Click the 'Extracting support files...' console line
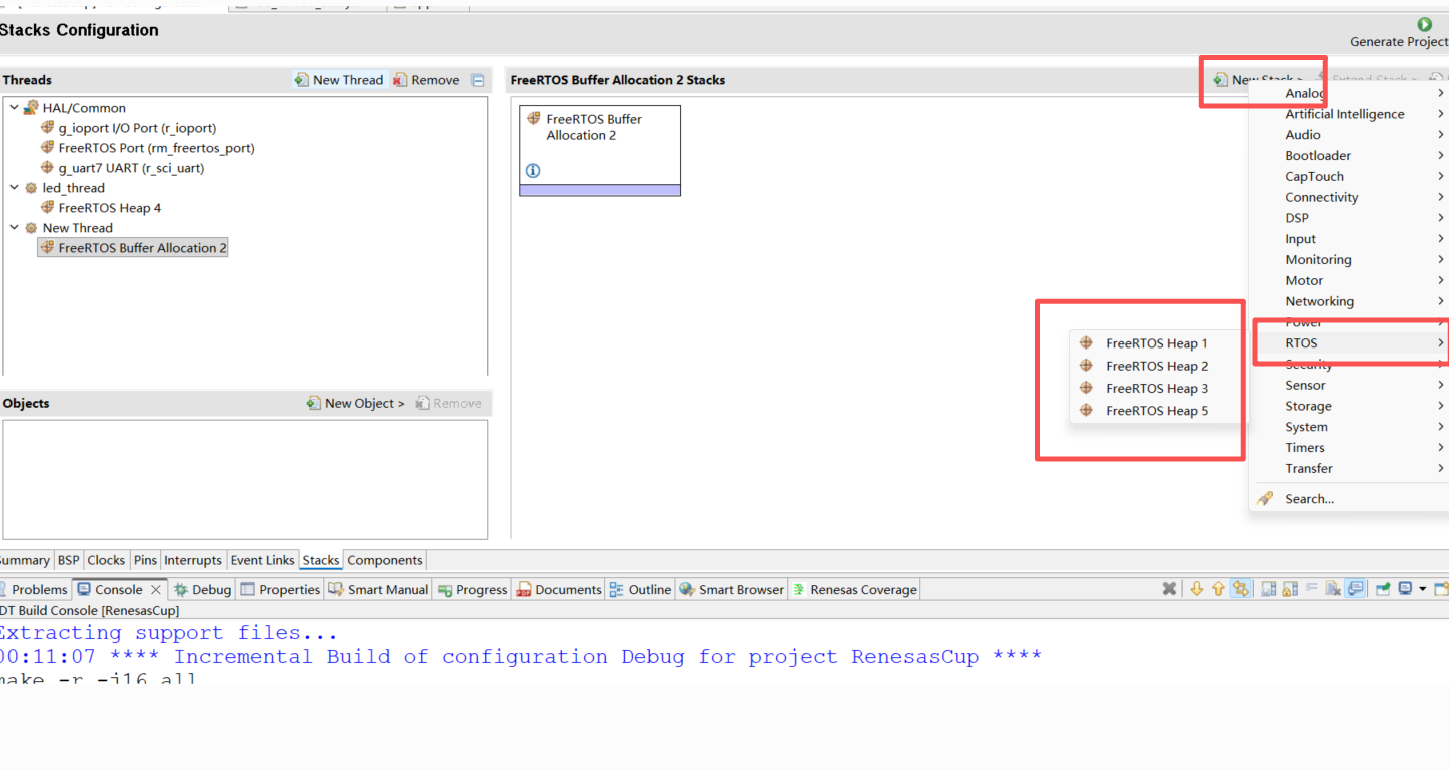The image size is (1449, 770). [x=168, y=633]
